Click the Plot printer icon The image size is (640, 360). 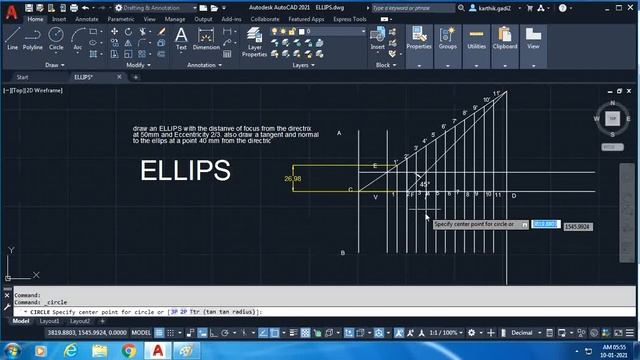tap(73, 8)
